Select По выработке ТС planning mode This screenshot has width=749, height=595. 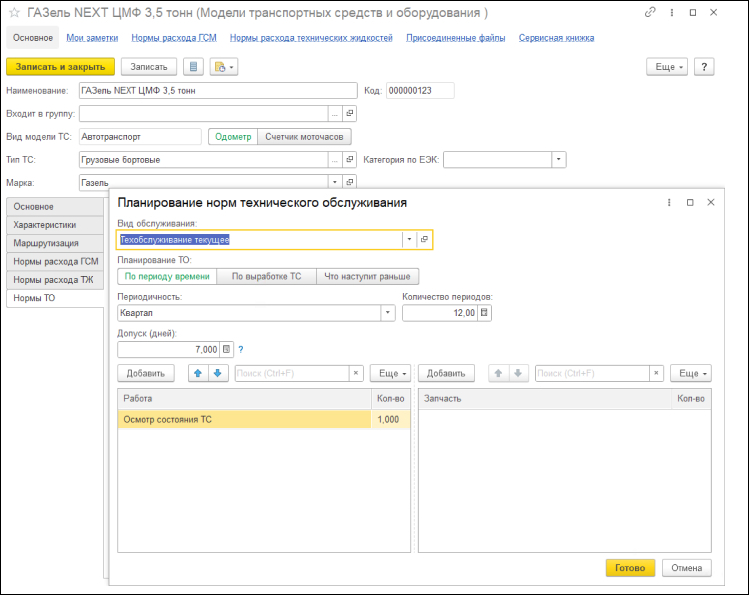(x=266, y=277)
